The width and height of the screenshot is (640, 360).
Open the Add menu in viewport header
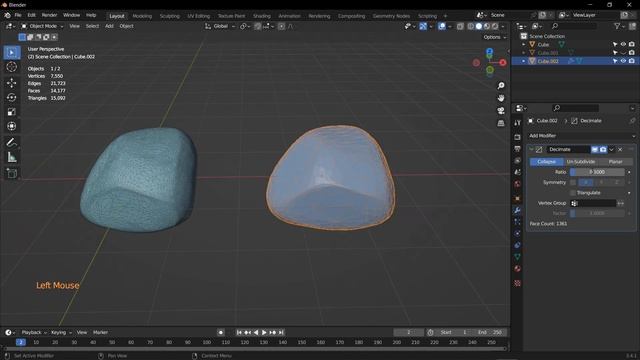109,26
